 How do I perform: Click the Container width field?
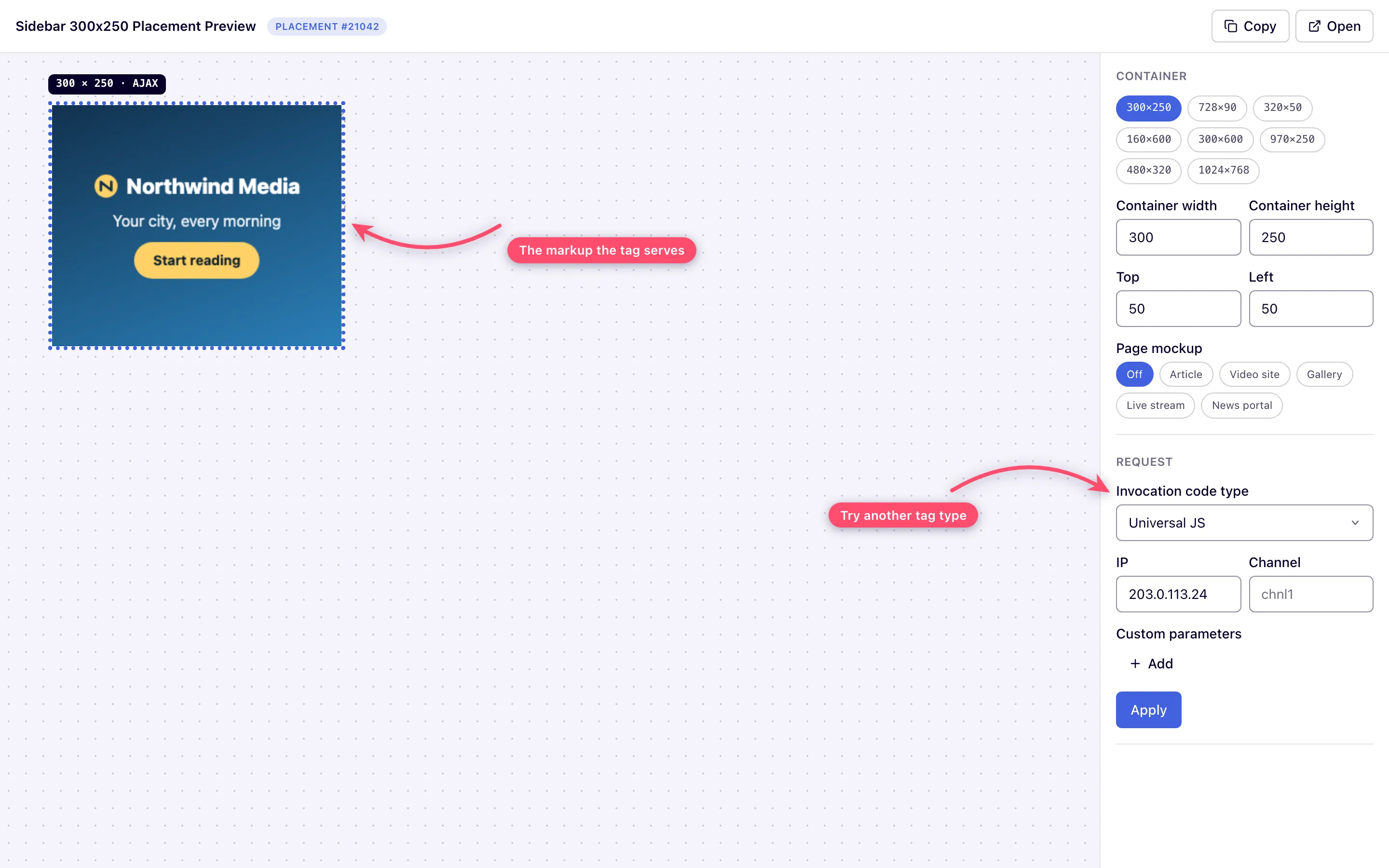pos(1178,237)
